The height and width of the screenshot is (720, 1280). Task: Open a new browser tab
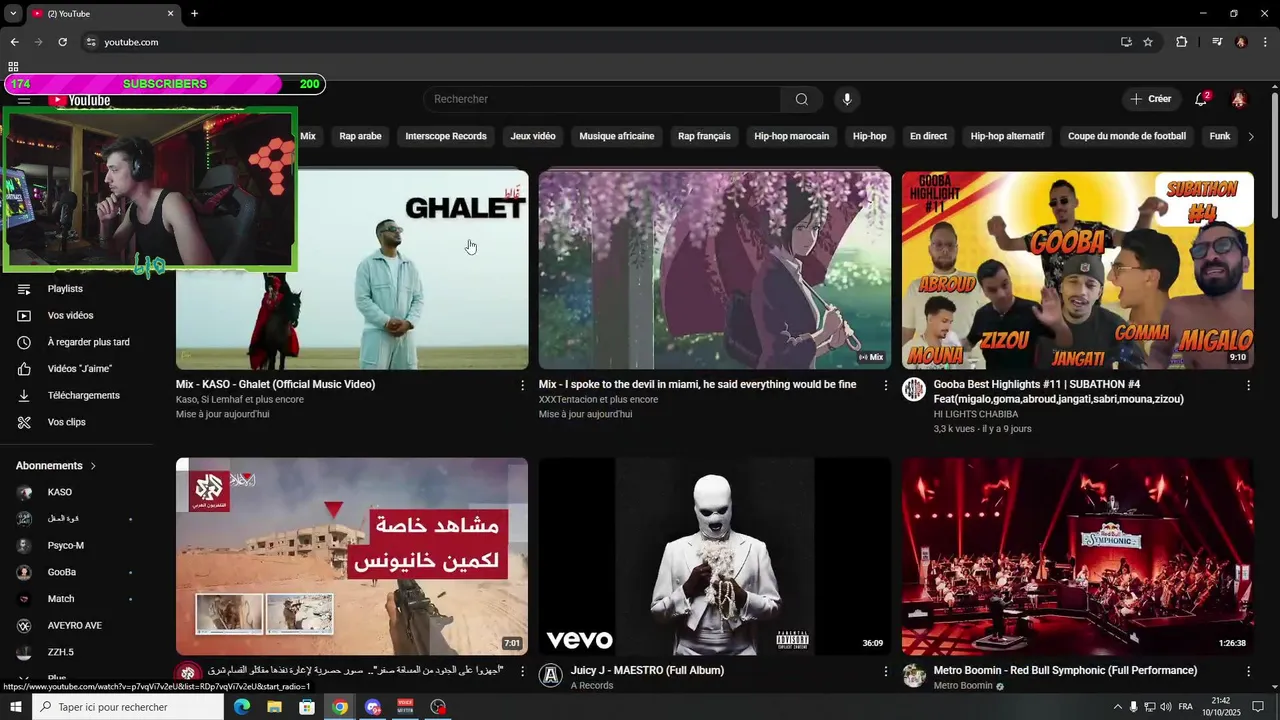[194, 13]
